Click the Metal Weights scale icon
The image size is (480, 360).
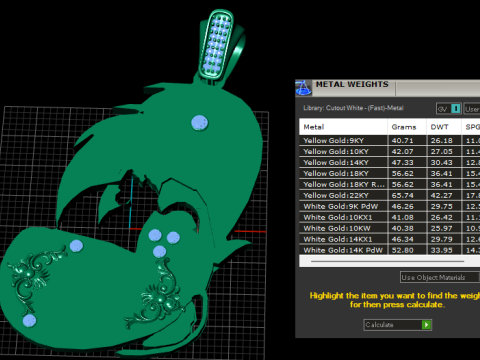click(303, 88)
